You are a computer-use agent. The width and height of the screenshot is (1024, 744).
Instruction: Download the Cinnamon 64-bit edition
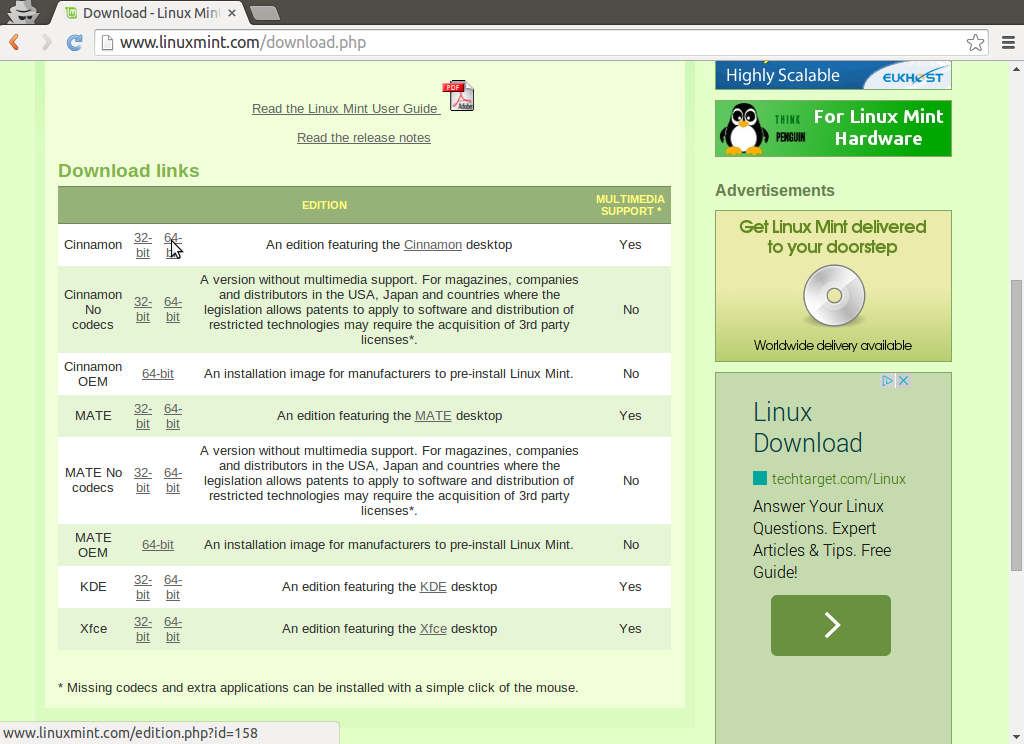point(172,244)
